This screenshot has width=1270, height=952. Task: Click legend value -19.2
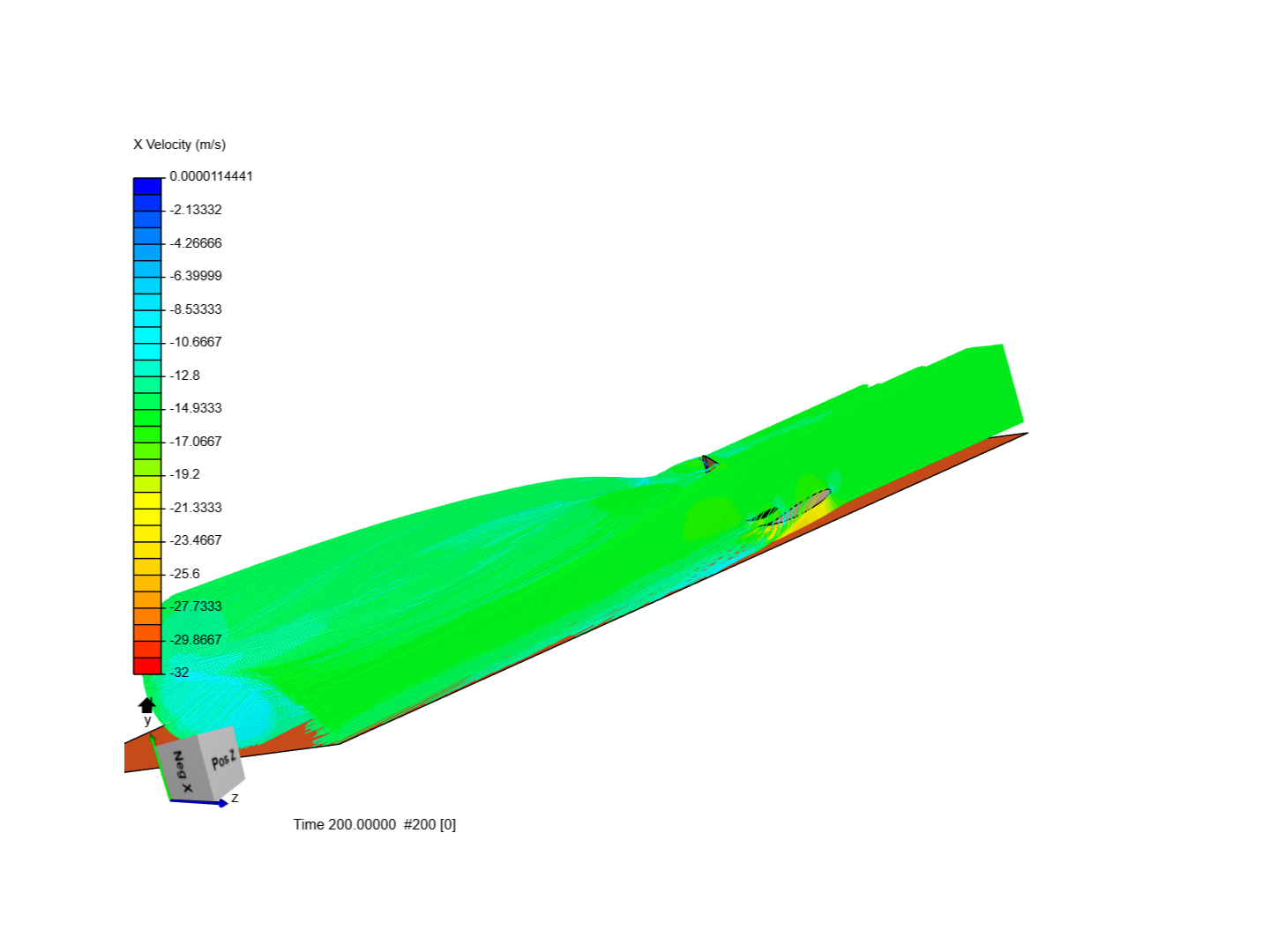click(185, 474)
